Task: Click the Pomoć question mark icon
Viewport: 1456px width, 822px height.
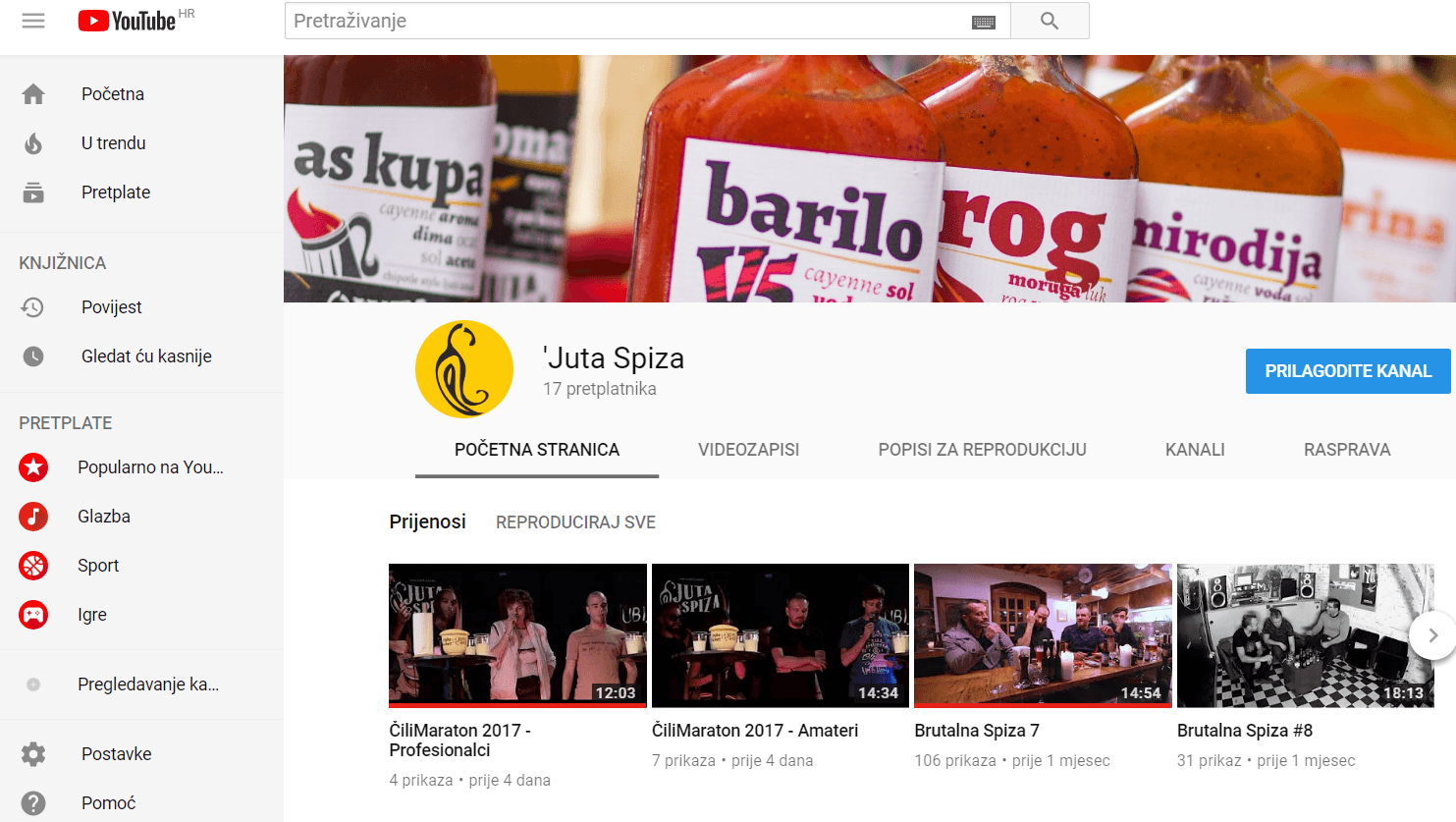Action: click(x=33, y=803)
